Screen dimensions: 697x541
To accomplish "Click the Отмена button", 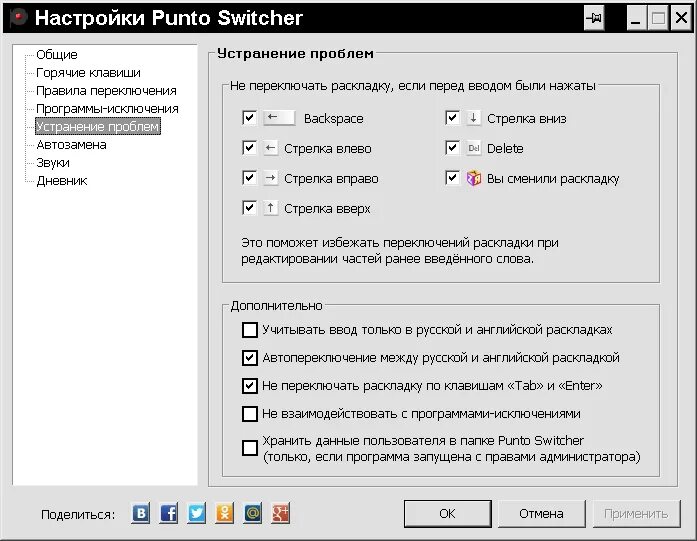I will (x=541, y=514).
